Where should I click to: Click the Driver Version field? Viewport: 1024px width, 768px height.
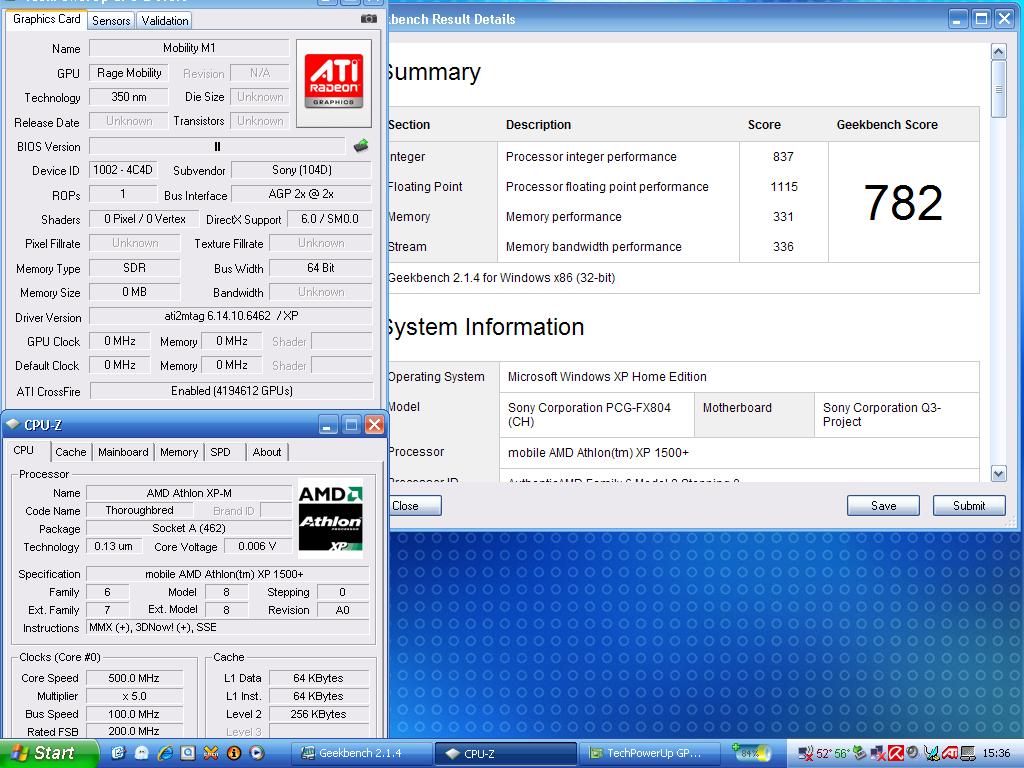coord(230,317)
